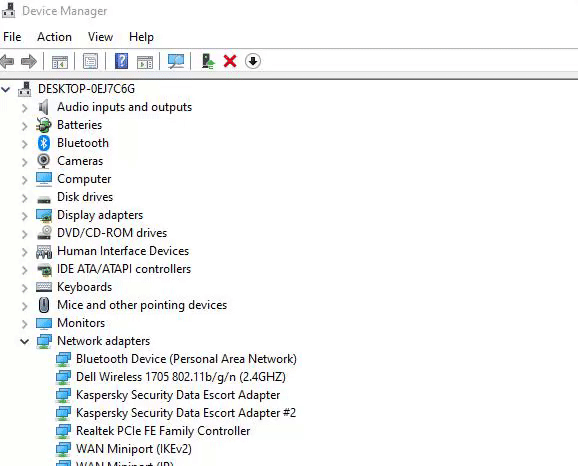Select the Display adapters label
Image resolution: width=578 pixels, height=466 pixels.
pos(100,215)
